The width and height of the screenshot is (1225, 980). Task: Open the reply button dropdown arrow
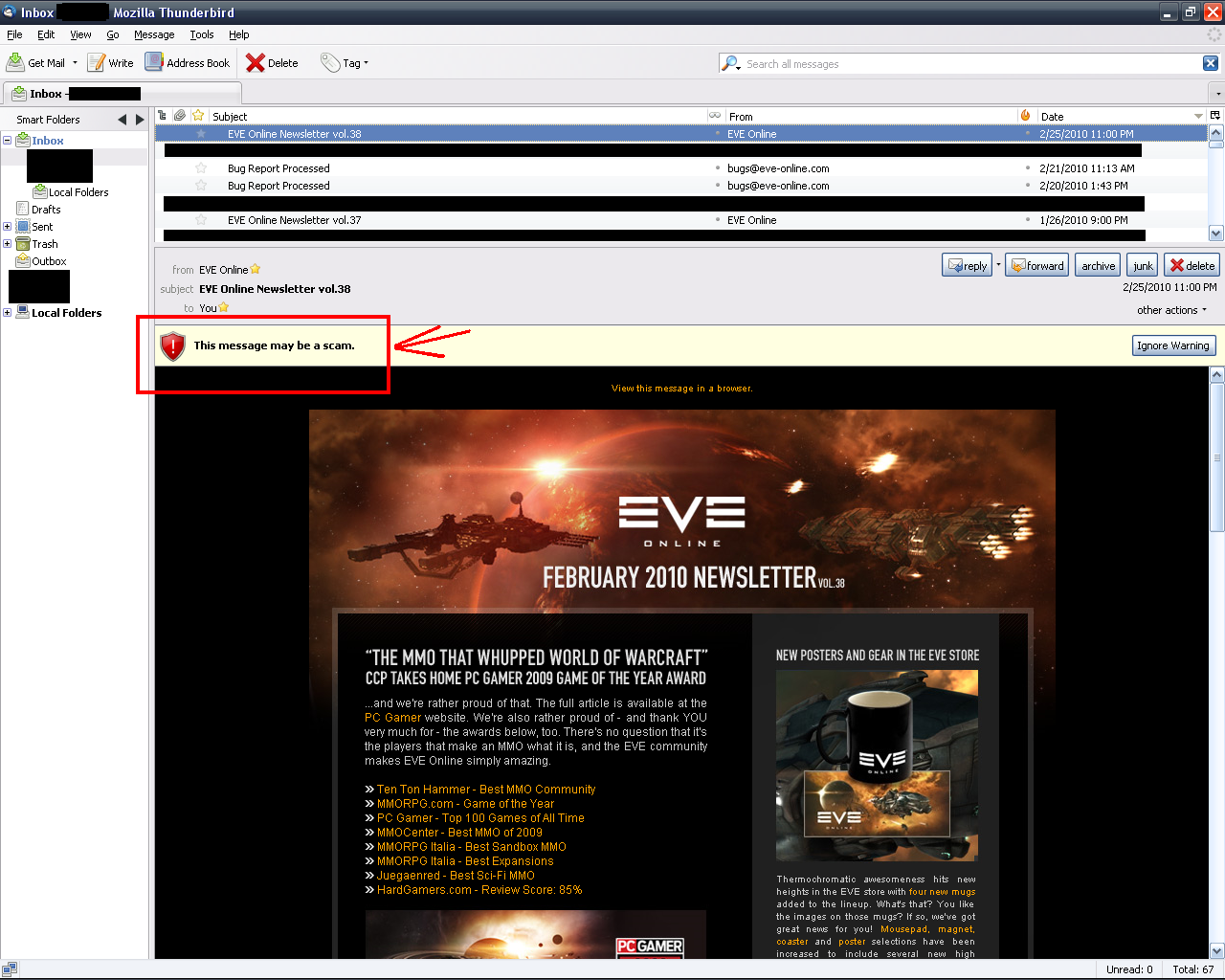(998, 265)
